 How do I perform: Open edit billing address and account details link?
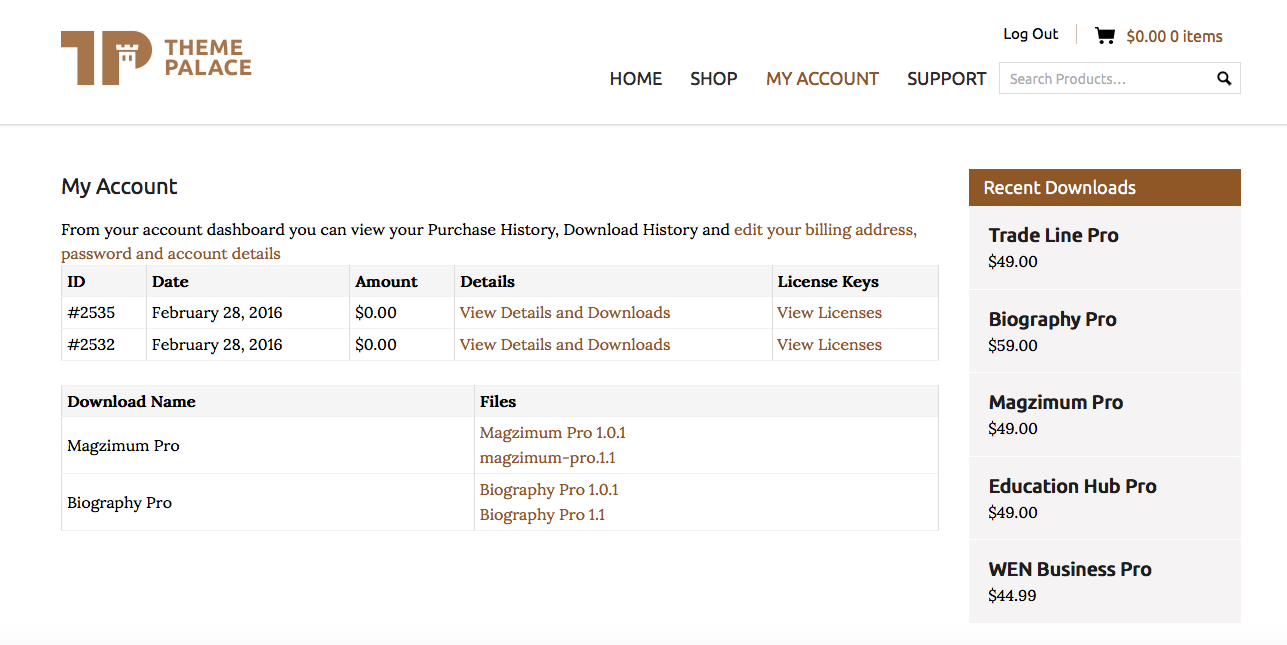point(489,242)
